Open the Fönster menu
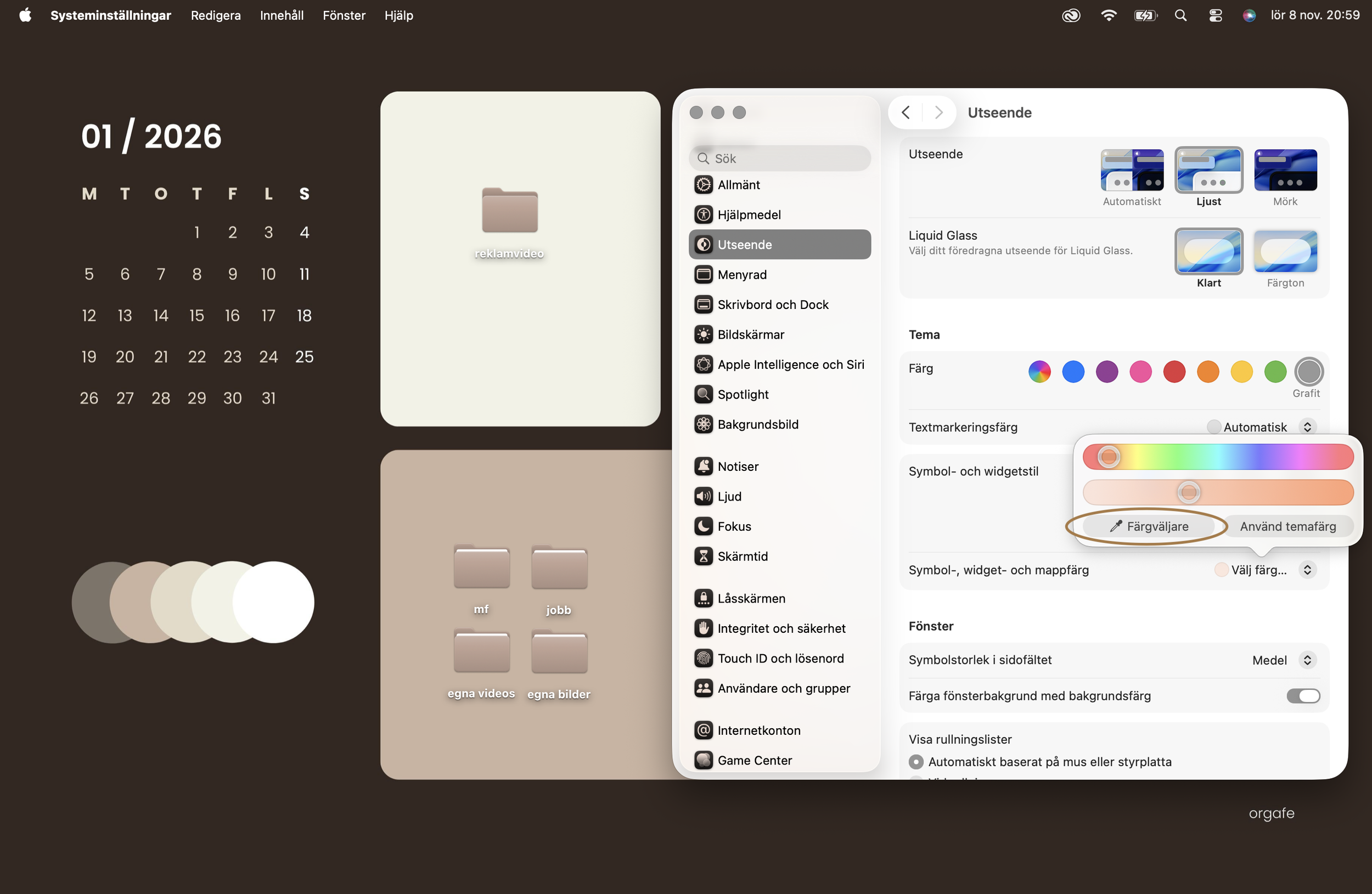Viewport: 1372px width, 894px height. pyautogui.click(x=344, y=15)
